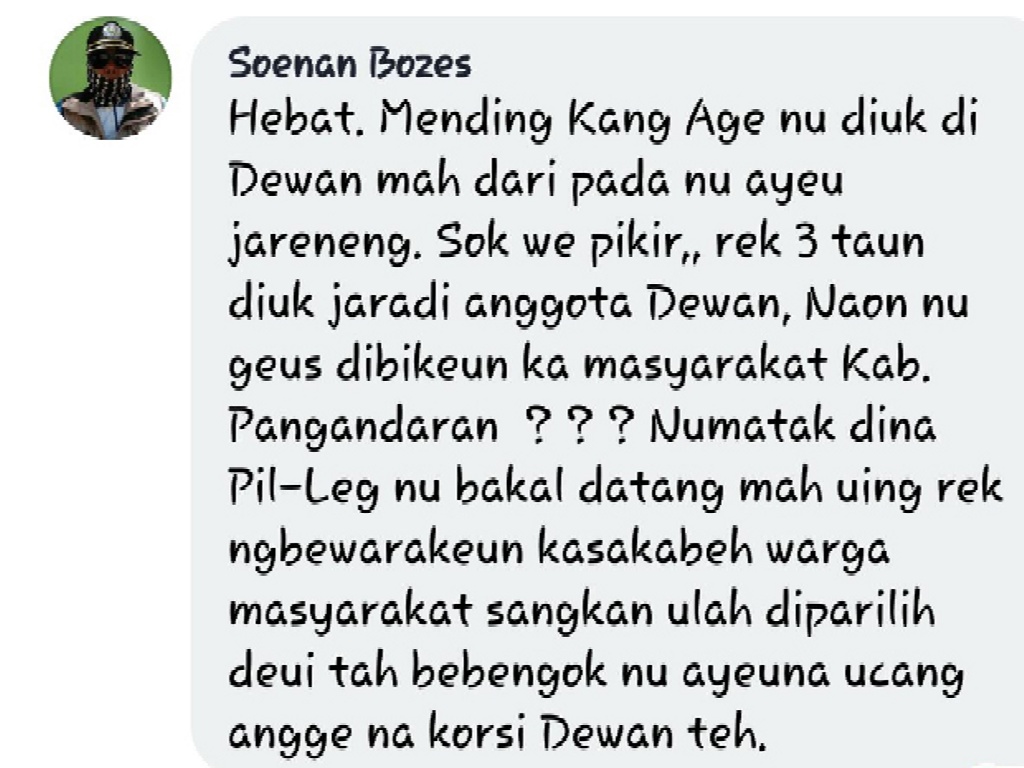Click the word anggota in the comment

pos(549,306)
